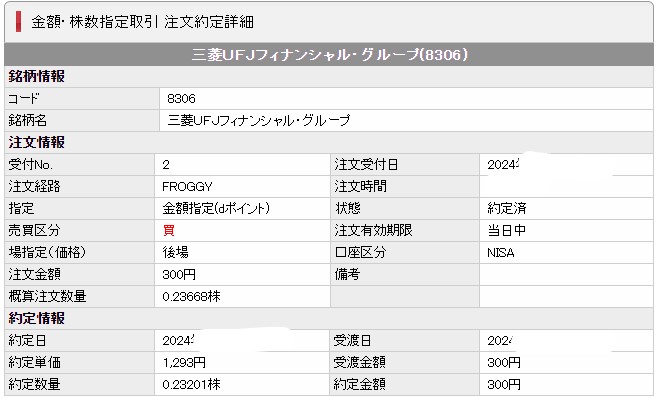Click the 注文金額 label

click(x=34, y=274)
